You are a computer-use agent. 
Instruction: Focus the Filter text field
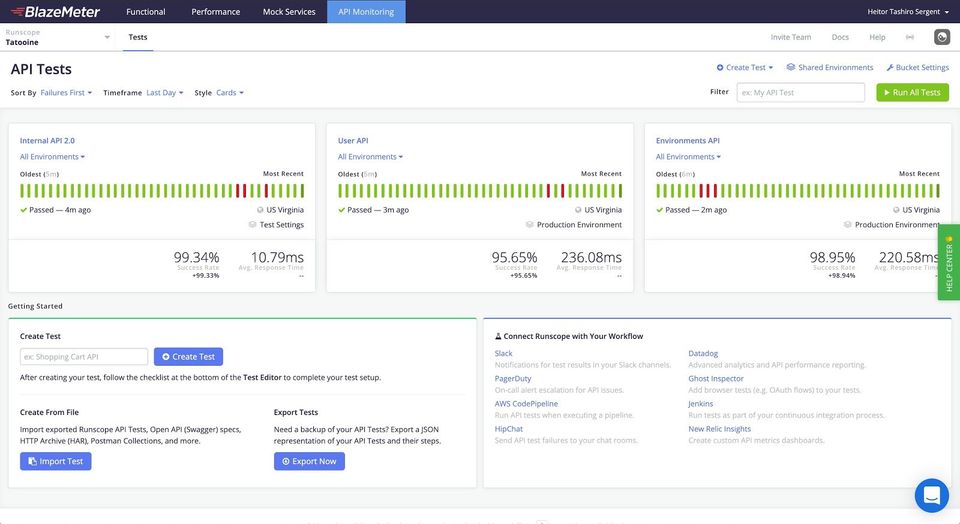800,92
